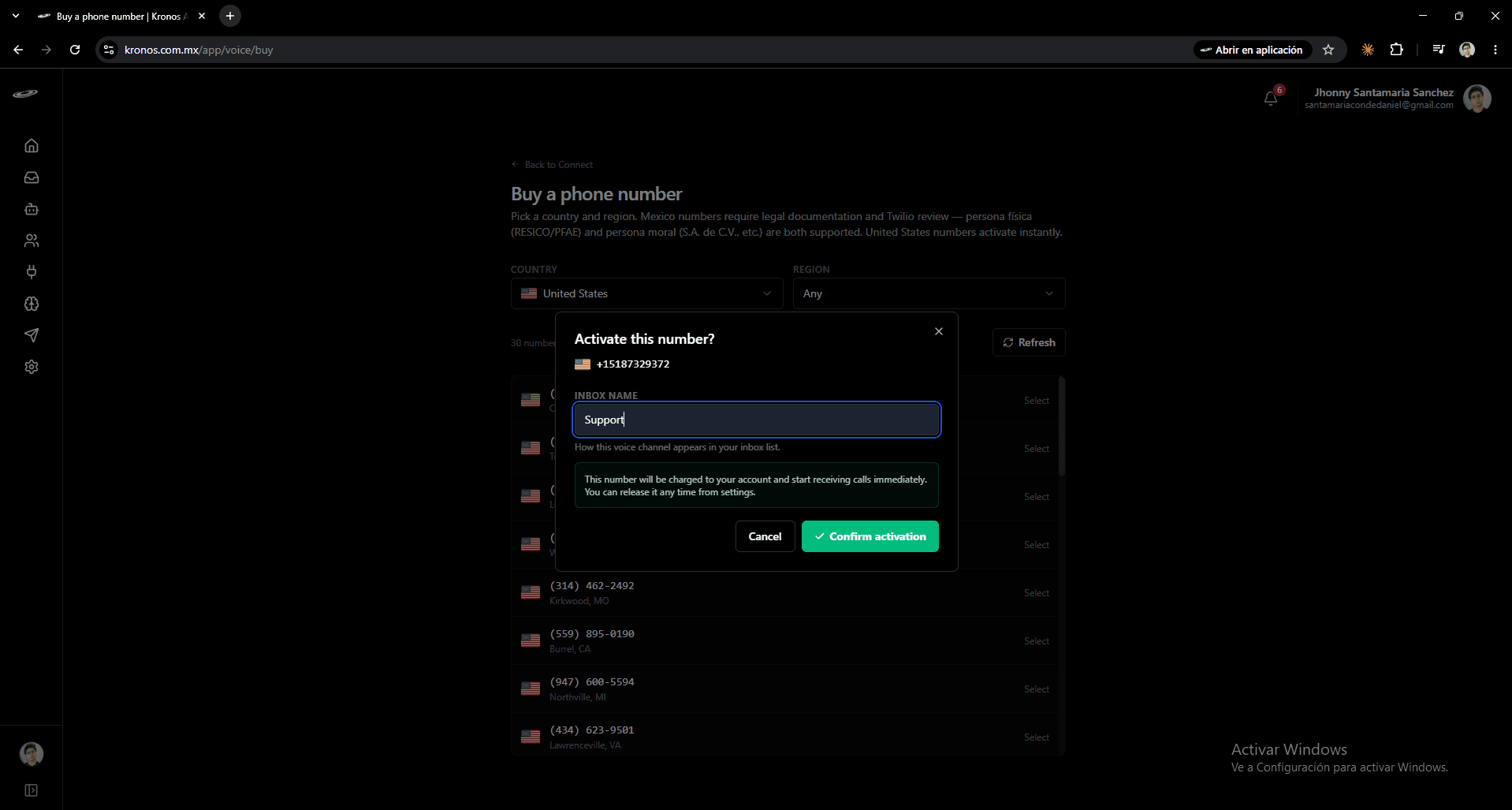The height and width of the screenshot is (810, 1512).
Task: Click the orange starburst extension icon
Action: (1368, 50)
